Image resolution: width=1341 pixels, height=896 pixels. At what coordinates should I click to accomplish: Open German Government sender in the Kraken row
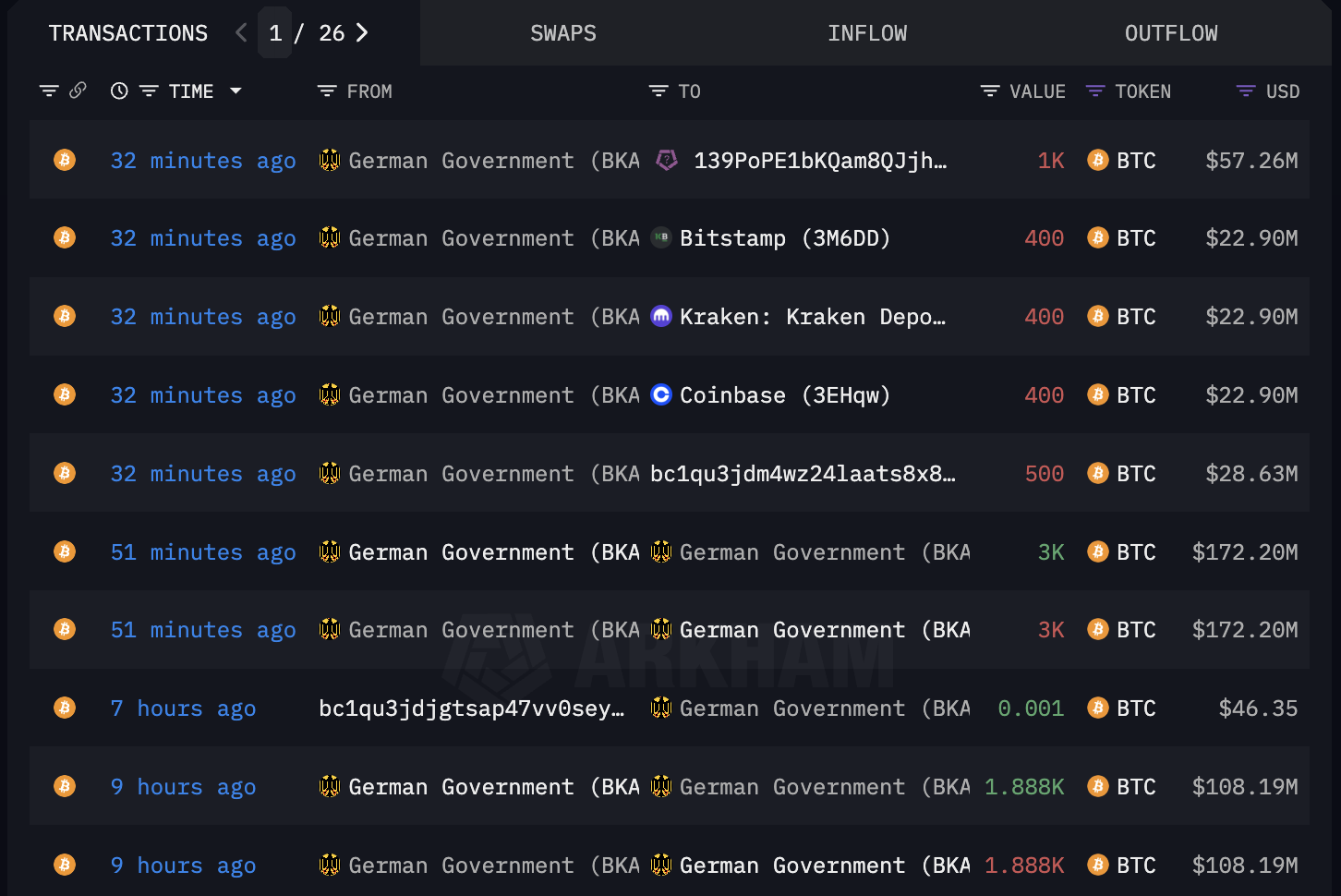point(494,316)
